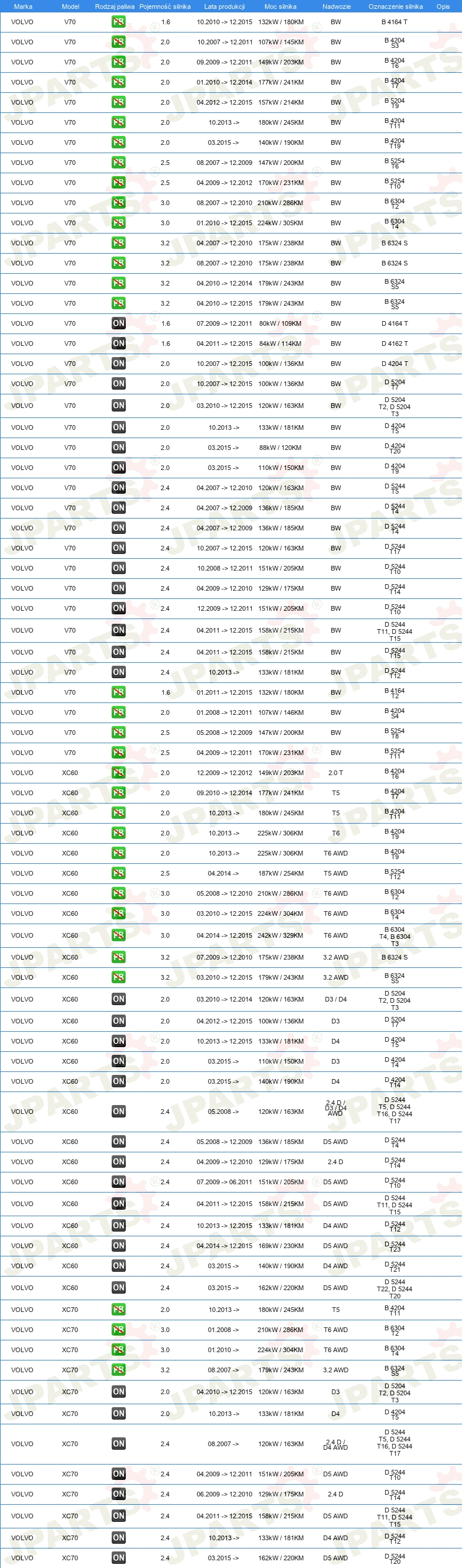The width and height of the screenshot is (462, 1568).
Task: Click the 12.2009 -> 12.2012 production years cell
Action: coord(225,772)
